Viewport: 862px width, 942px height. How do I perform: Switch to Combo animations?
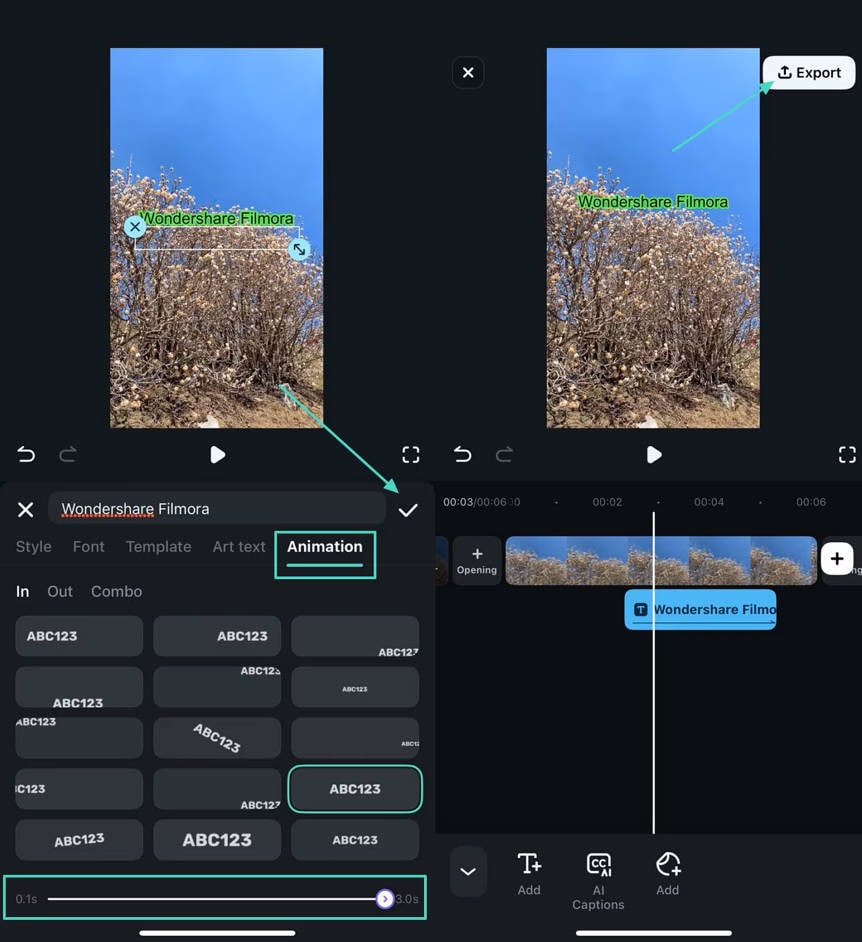[x=116, y=591]
